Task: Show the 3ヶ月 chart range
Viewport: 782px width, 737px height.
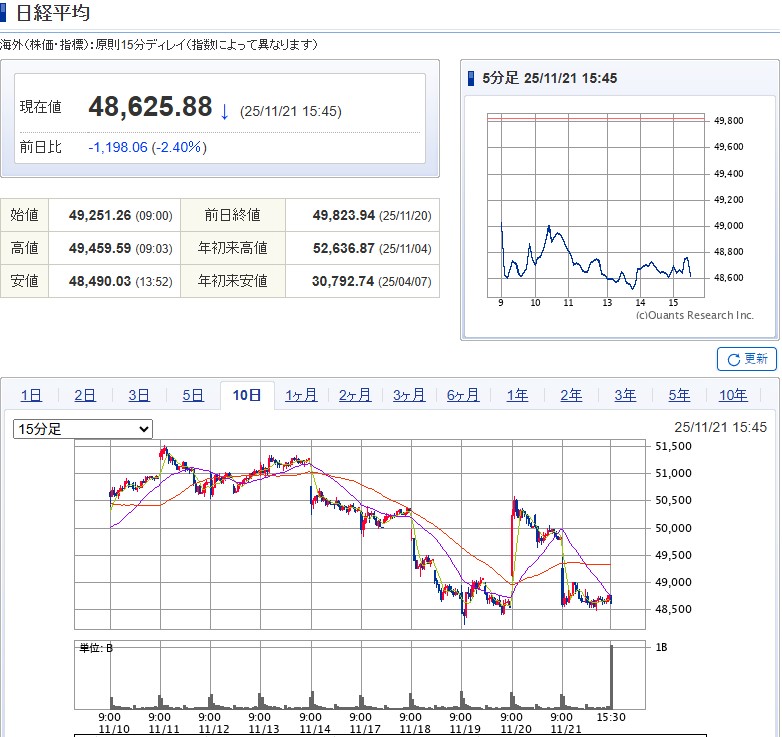Action: (409, 395)
